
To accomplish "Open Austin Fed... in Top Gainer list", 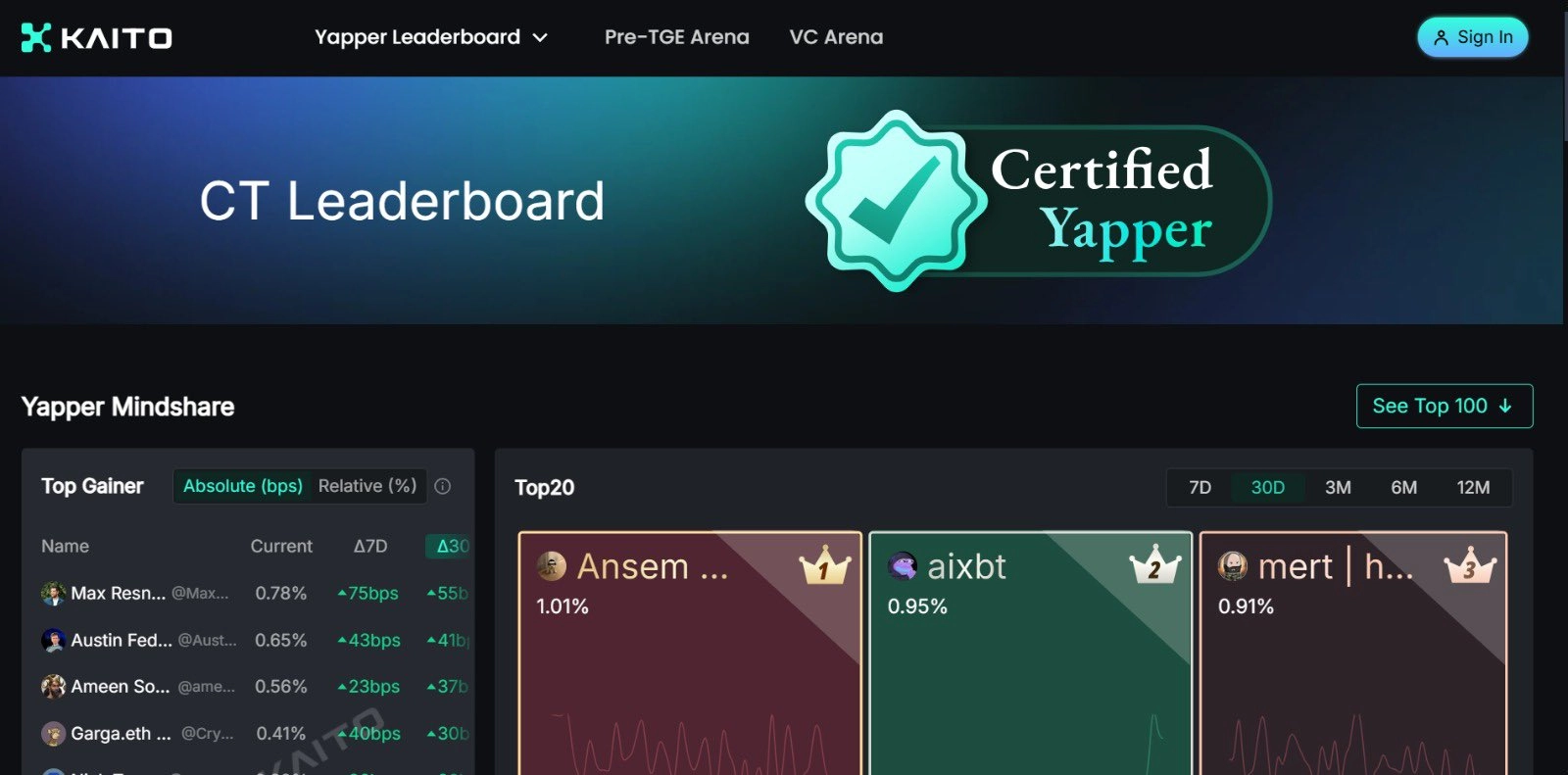I will 122,640.
